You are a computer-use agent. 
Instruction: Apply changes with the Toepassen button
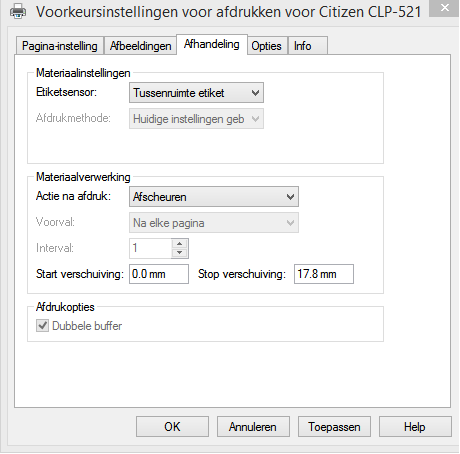tap(334, 427)
